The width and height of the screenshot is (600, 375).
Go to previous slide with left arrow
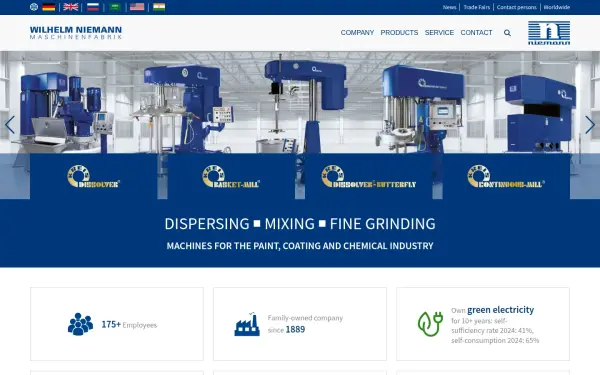pos(10,125)
